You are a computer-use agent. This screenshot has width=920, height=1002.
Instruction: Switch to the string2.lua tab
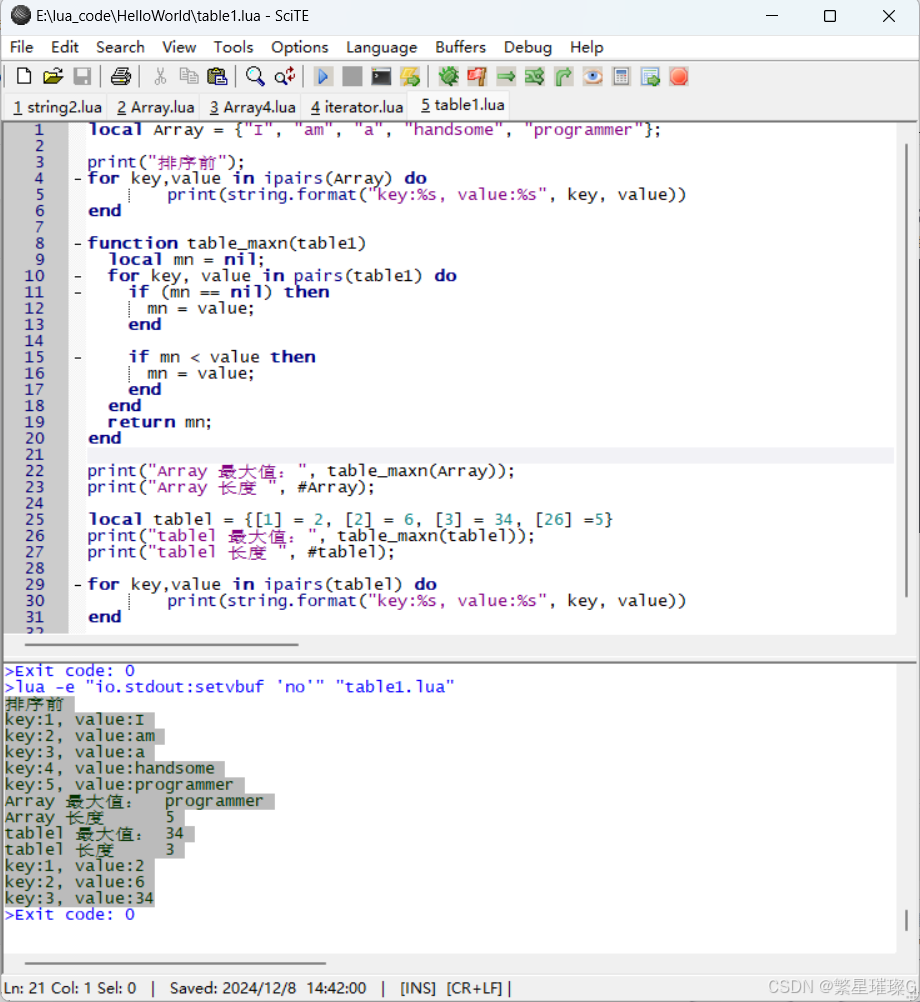point(57,107)
